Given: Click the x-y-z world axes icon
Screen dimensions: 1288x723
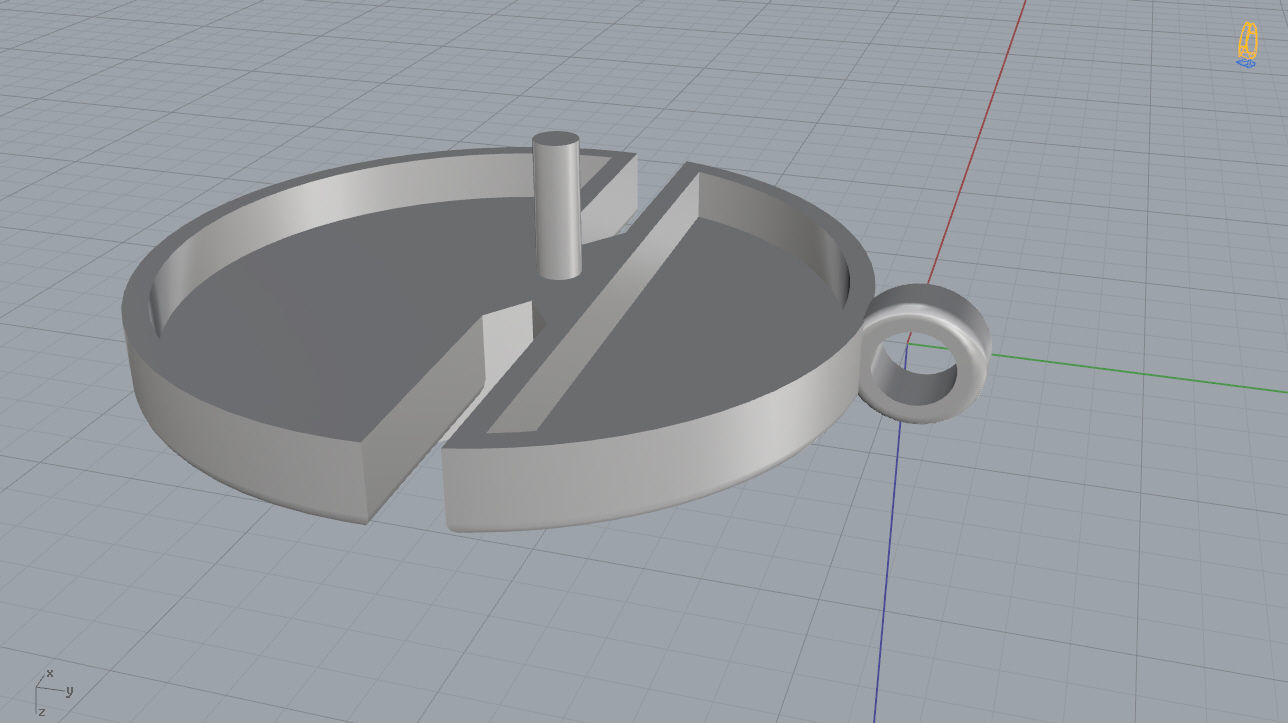Looking at the screenshot, I should coord(54,691).
